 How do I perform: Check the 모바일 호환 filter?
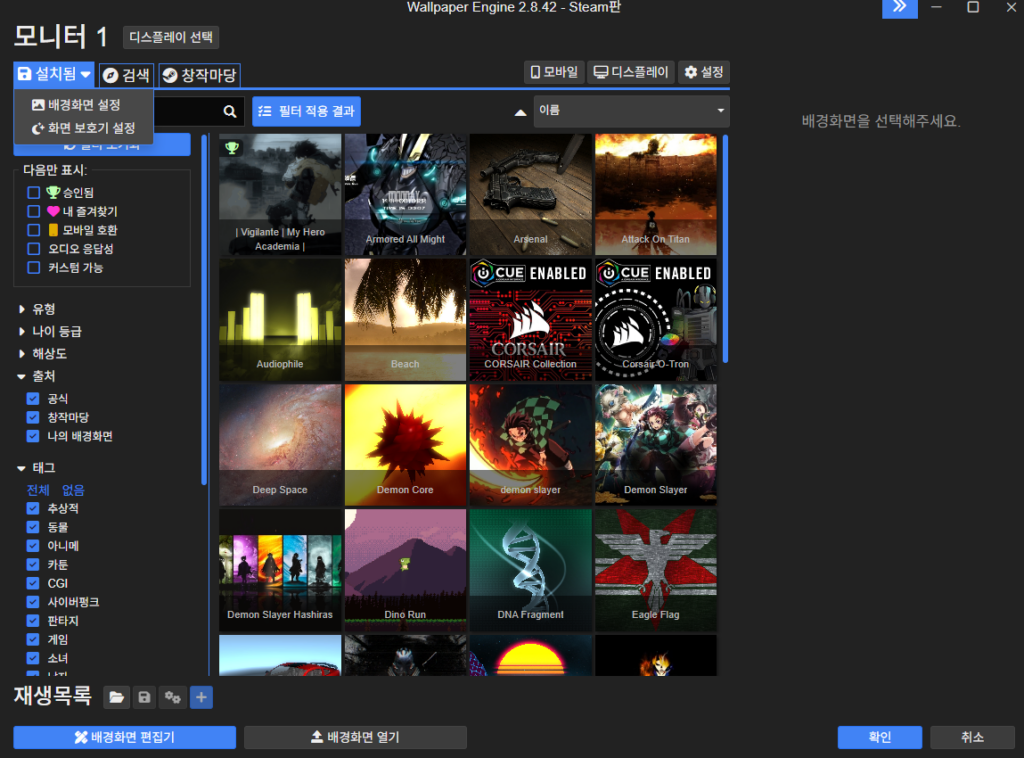click(x=34, y=230)
